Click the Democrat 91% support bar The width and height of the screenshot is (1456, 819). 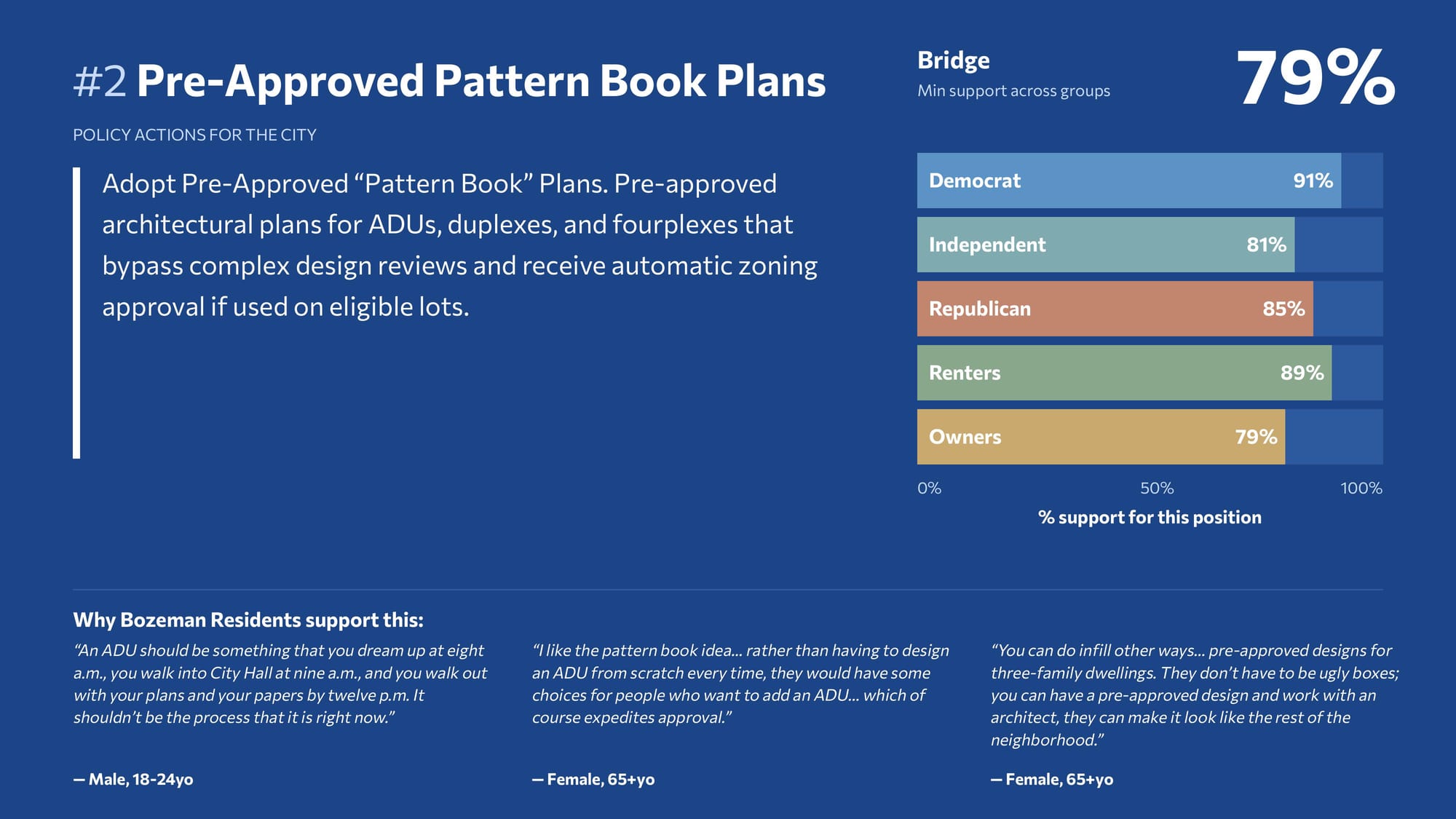[1128, 181]
